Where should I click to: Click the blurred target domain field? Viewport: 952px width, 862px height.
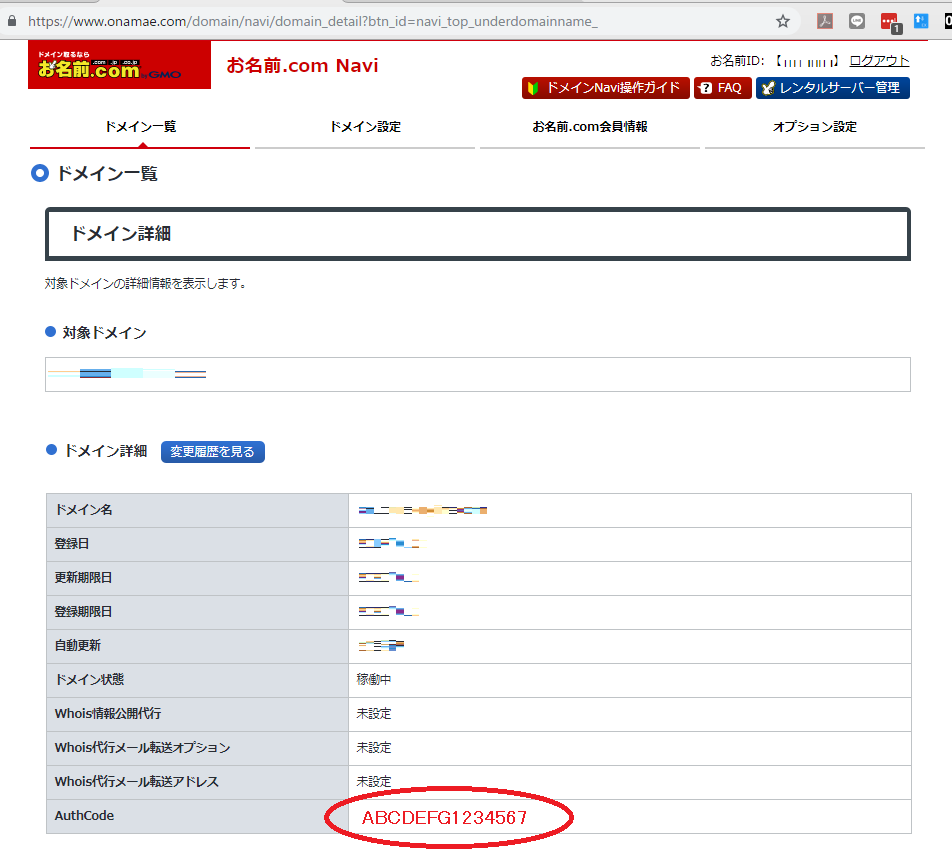478,375
